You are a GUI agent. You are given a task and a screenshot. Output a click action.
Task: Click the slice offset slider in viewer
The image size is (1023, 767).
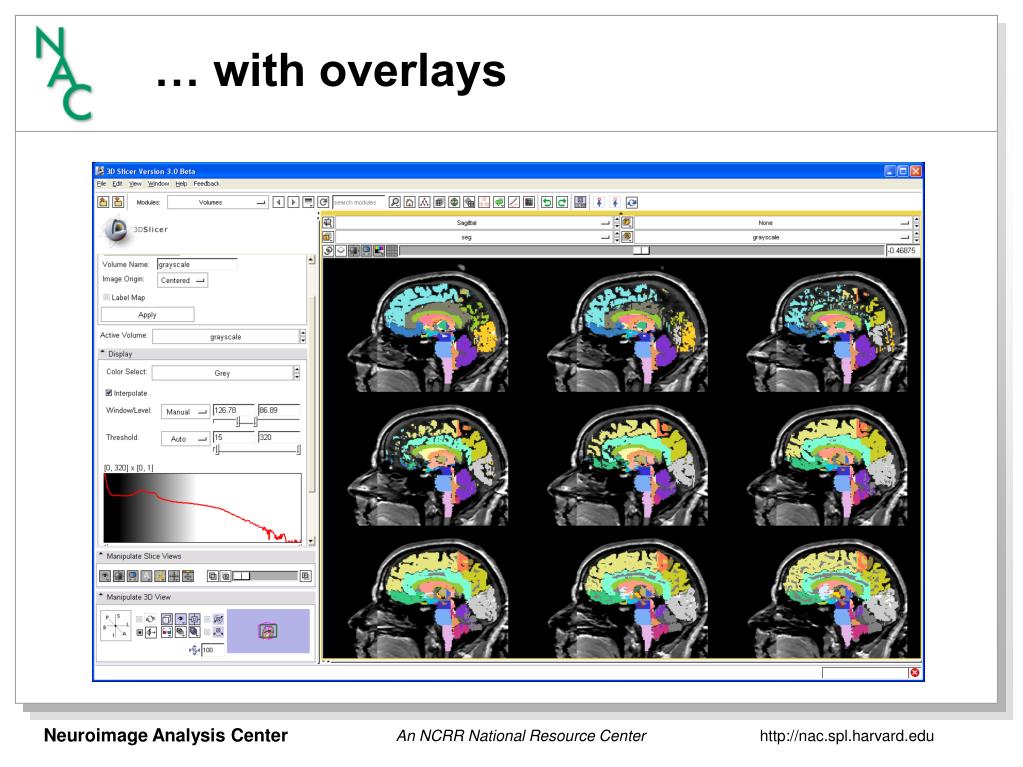640,250
